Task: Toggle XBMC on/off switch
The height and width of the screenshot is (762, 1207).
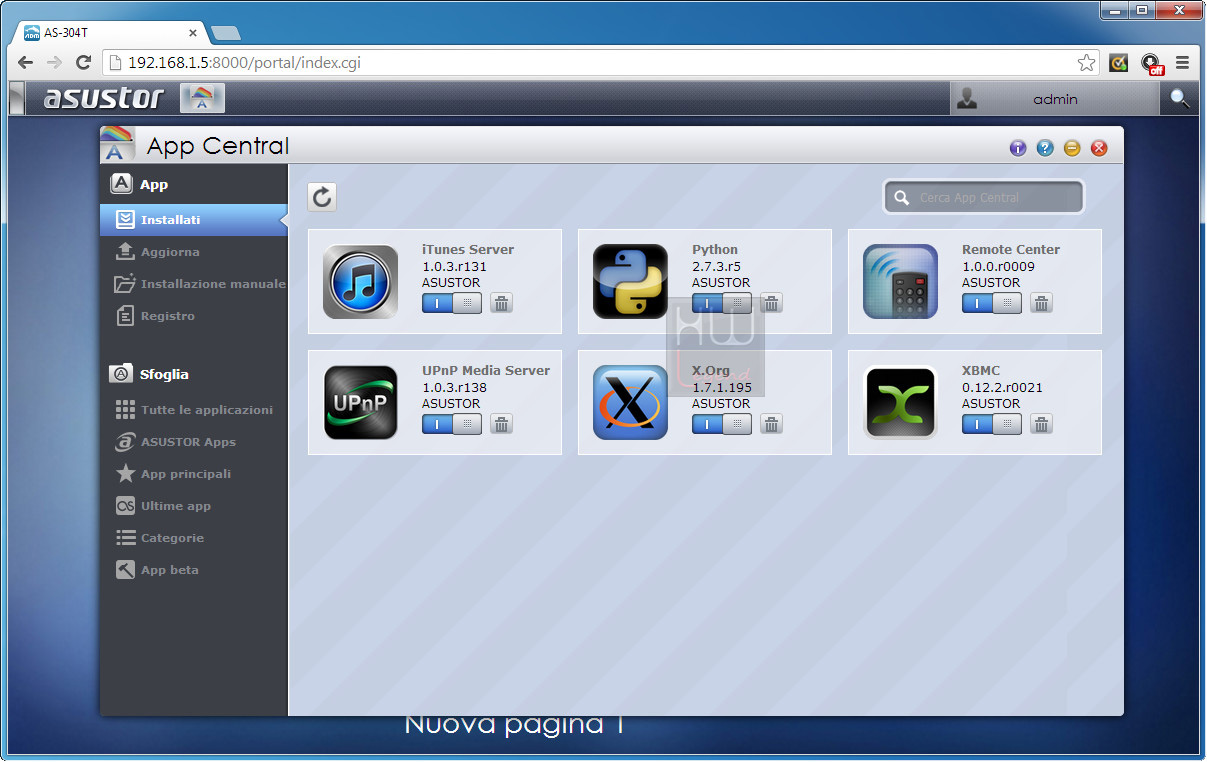Action: pyautogui.click(x=992, y=424)
